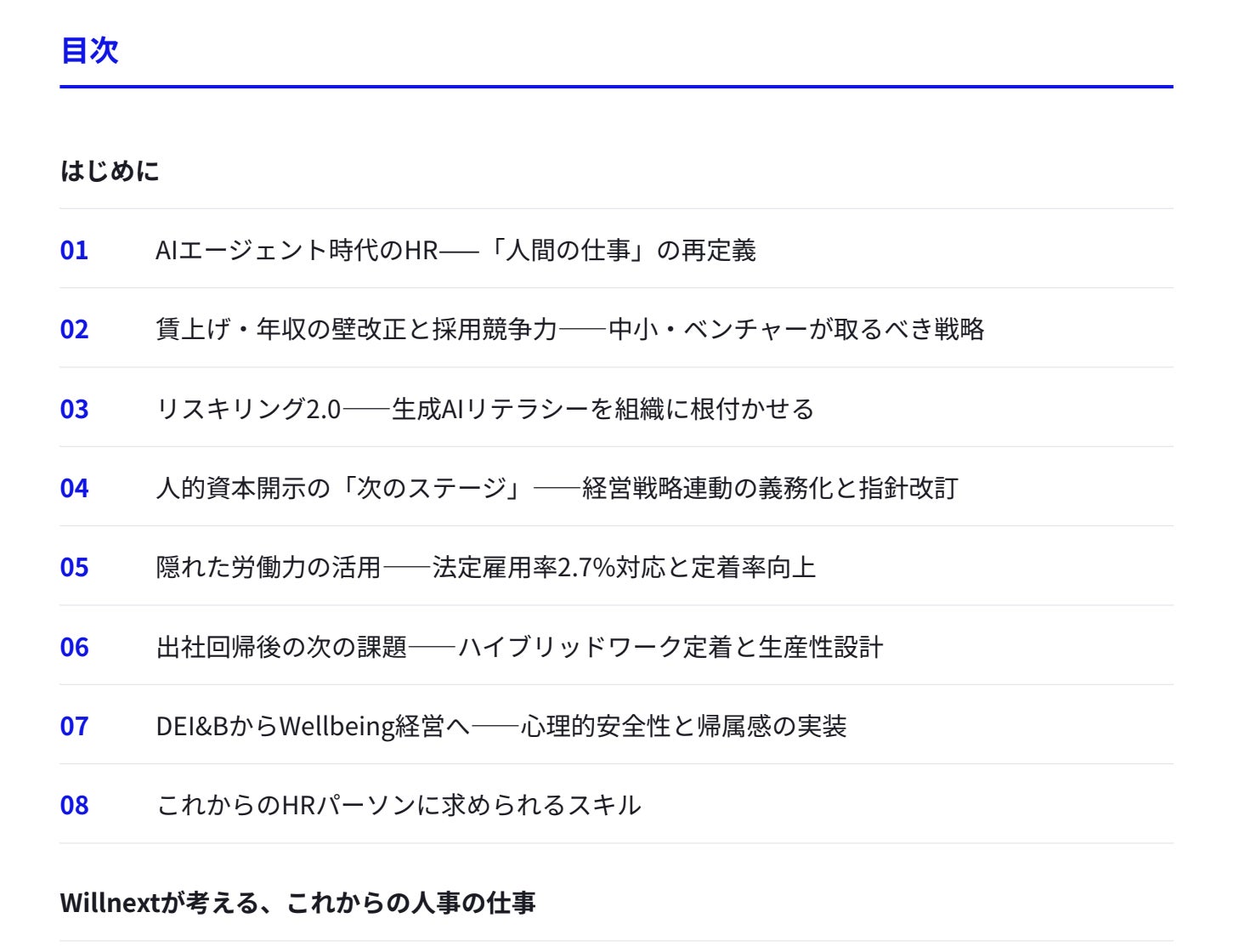Open 隠れた労働力の活用 chapter title
This screenshot has height=952, width=1256.
[485, 568]
